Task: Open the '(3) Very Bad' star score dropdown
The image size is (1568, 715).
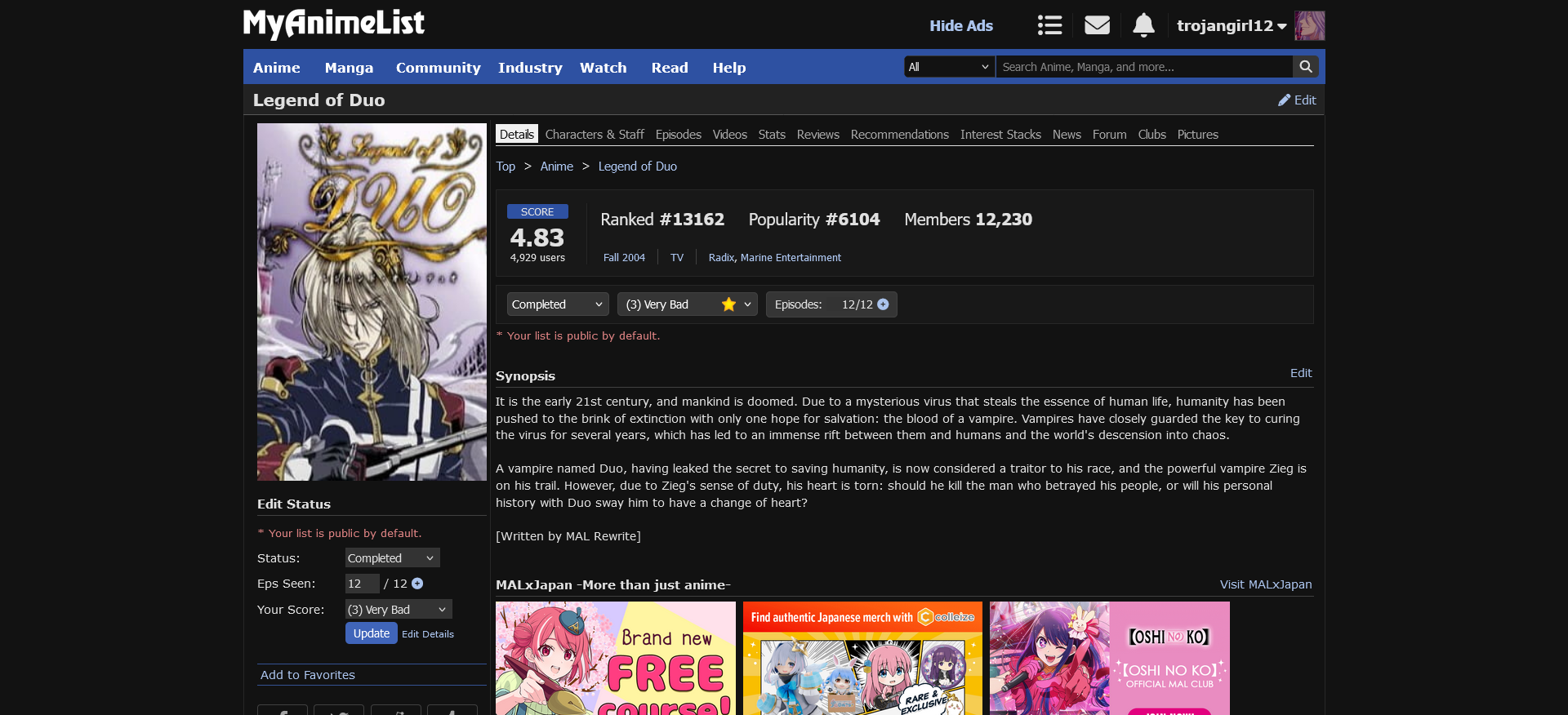Action: 687,304
